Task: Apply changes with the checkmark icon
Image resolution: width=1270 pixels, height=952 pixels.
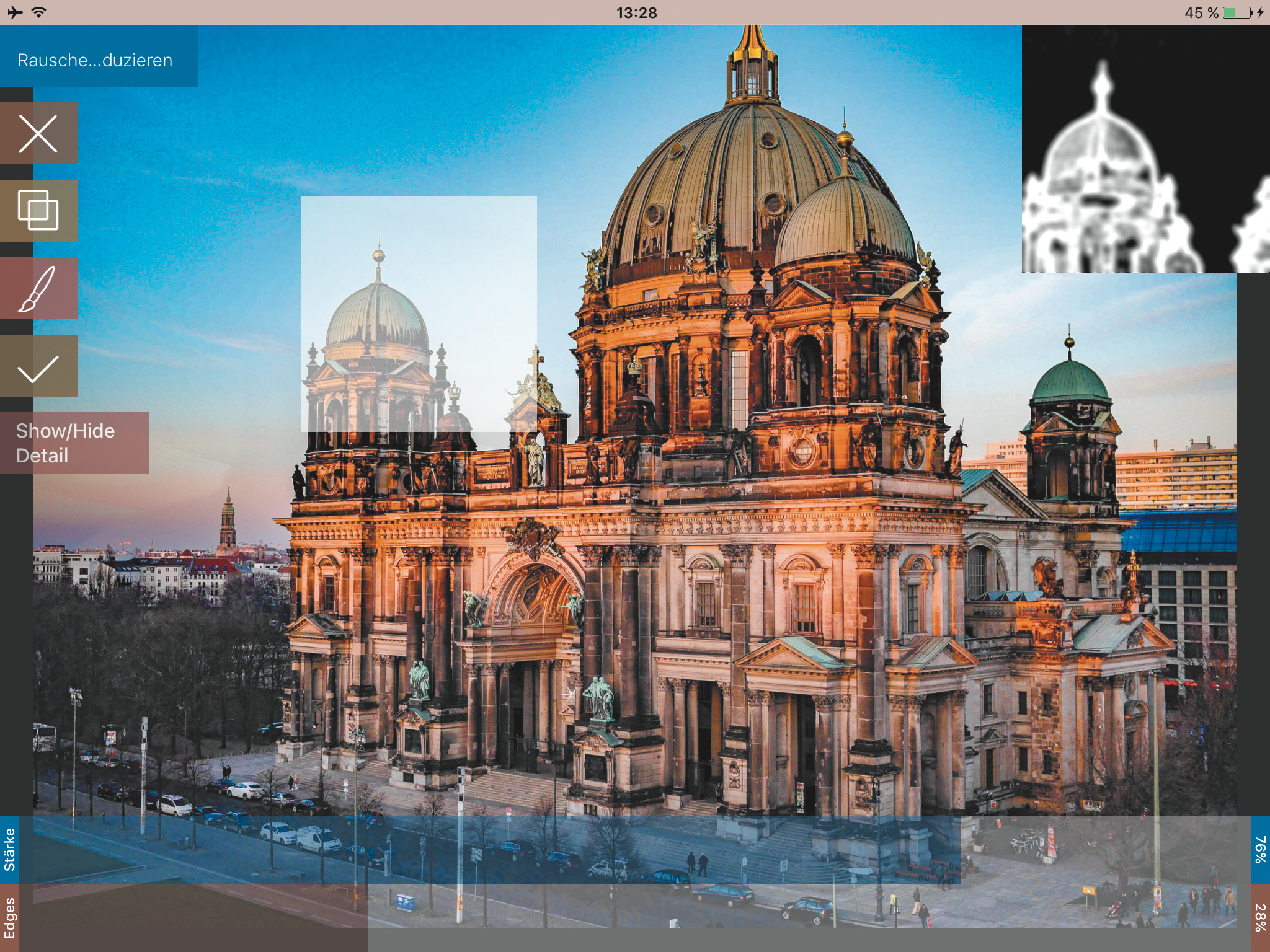Action: (38, 366)
